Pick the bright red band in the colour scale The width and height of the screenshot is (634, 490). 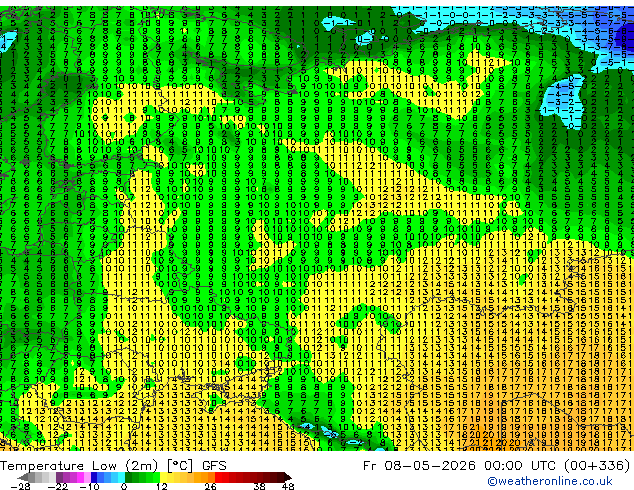click(218, 477)
